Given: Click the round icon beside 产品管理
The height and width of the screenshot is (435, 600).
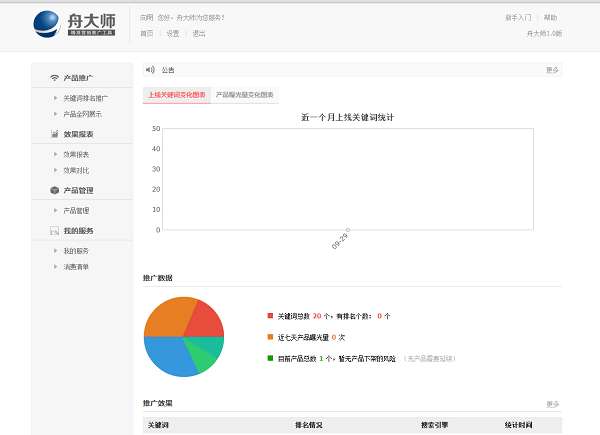Looking at the screenshot, I should (x=55, y=190).
